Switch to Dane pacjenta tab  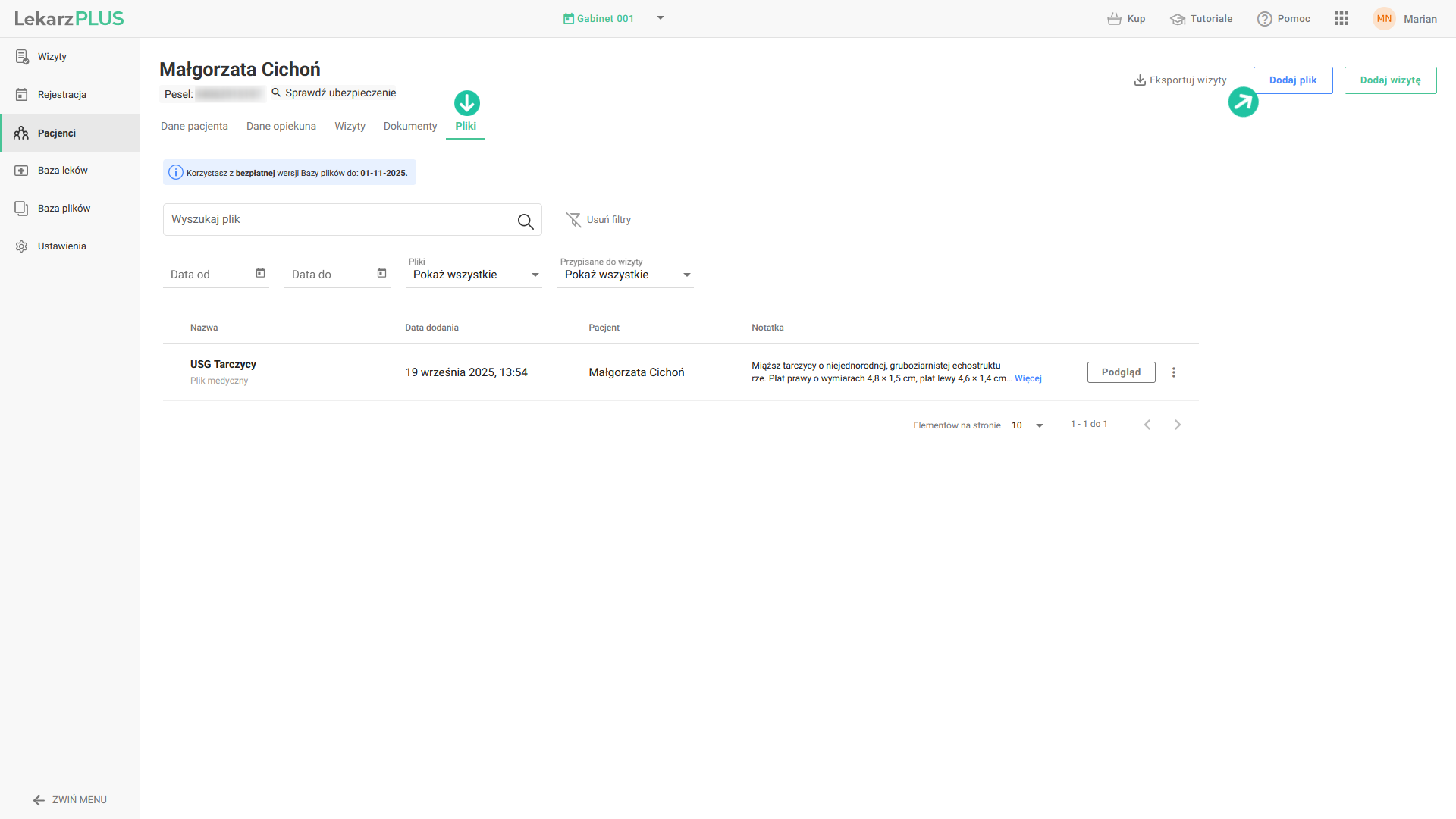(x=194, y=127)
